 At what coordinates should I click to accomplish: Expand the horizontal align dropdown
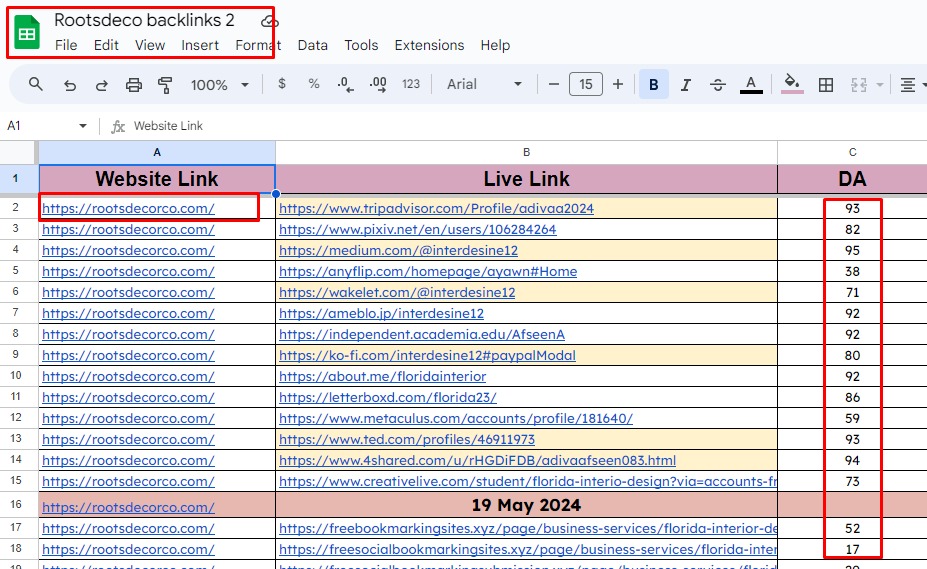coord(911,85)
